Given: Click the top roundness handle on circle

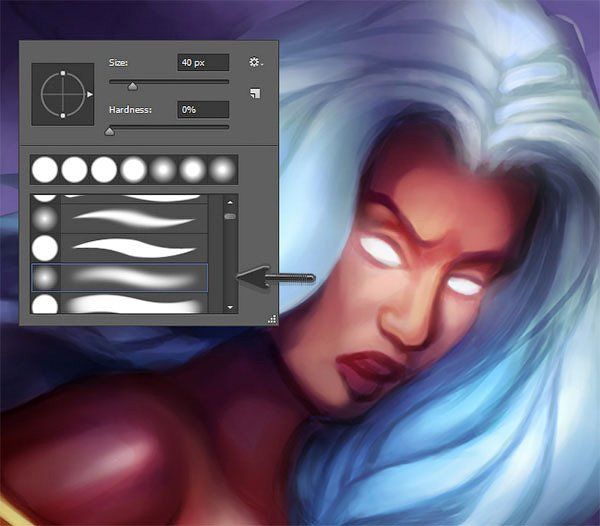Looking at the screenshot, I should (x=63, y=73).
